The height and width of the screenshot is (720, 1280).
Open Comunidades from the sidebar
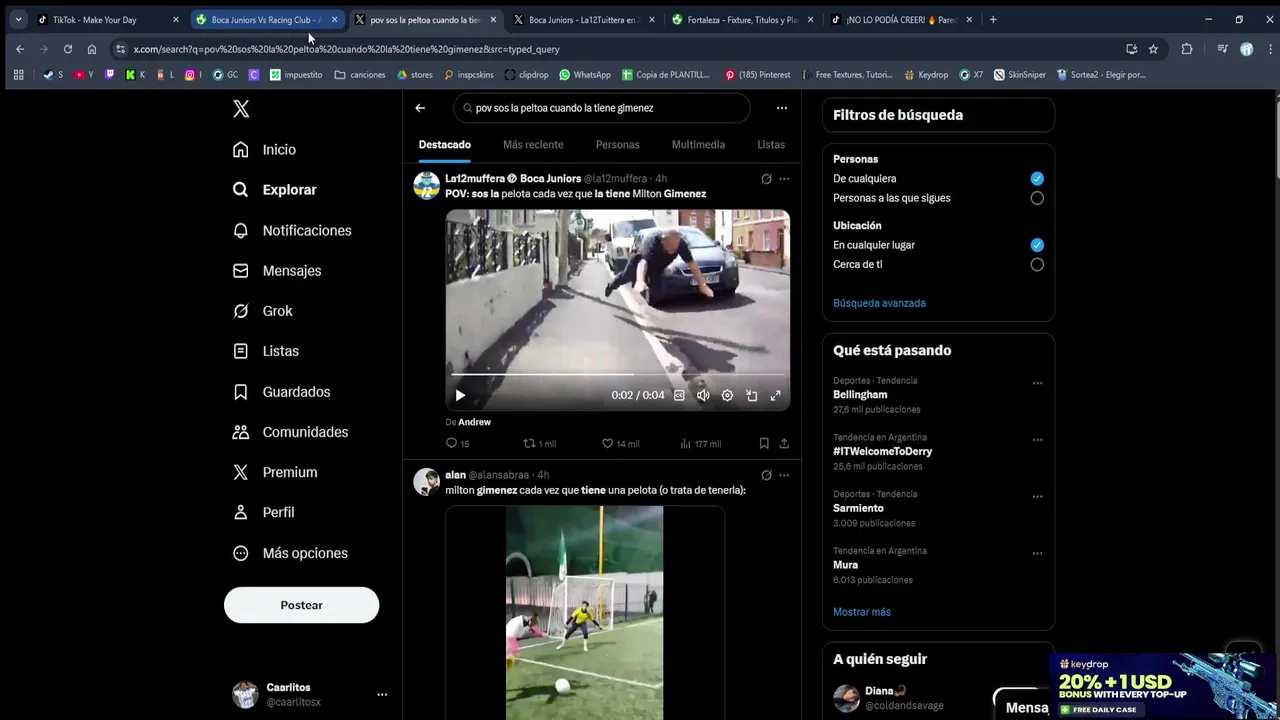pos(290,432)
